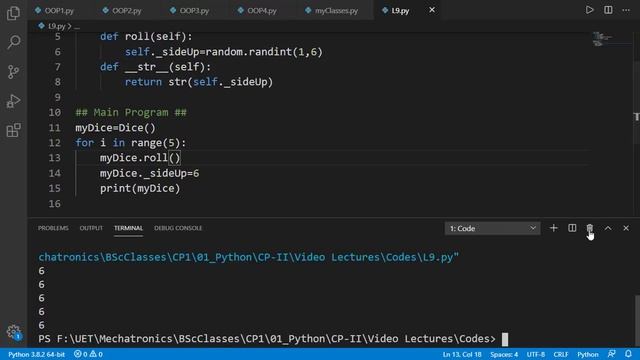Place cursor on 'myDice._sideUp=6' line
This screenshot has width=640, height=360.
149,173
